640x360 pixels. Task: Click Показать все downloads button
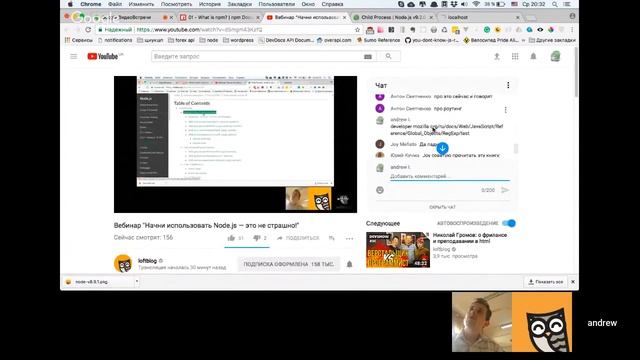pos(546,282)
